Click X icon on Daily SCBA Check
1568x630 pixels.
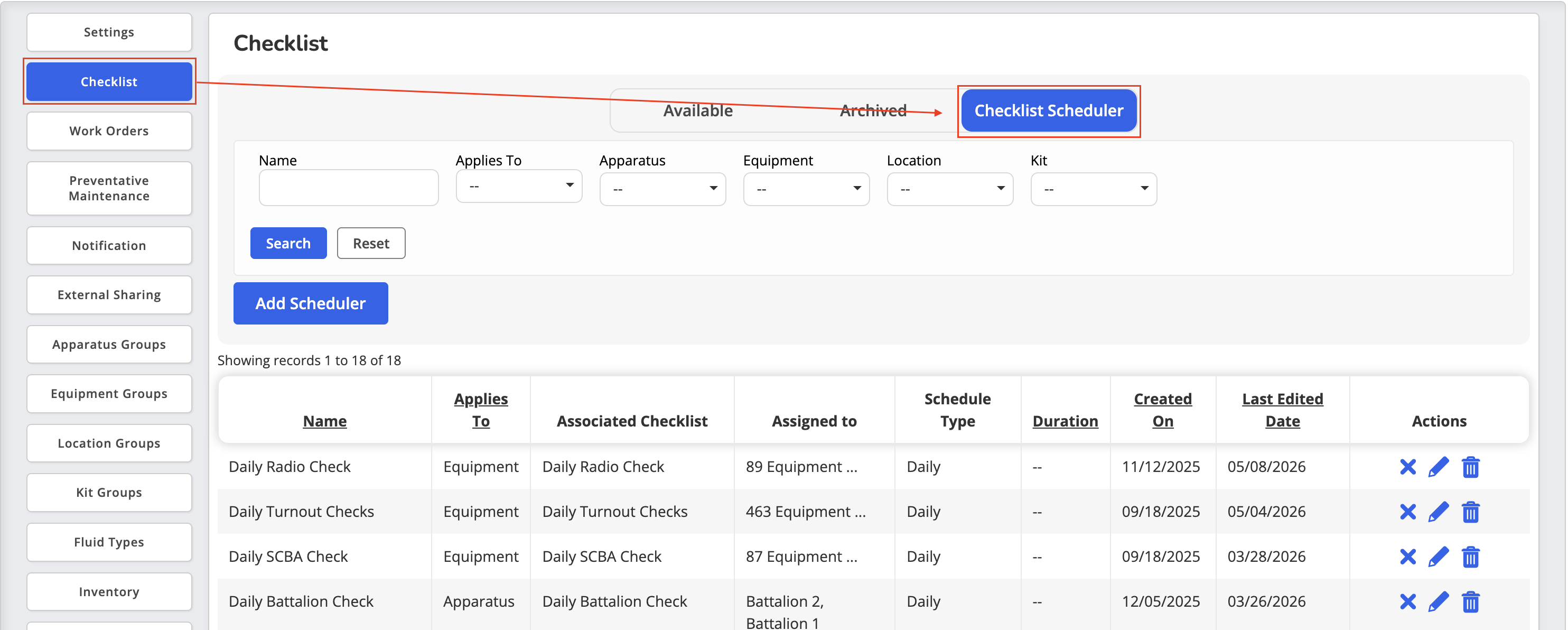point(1407,557)
